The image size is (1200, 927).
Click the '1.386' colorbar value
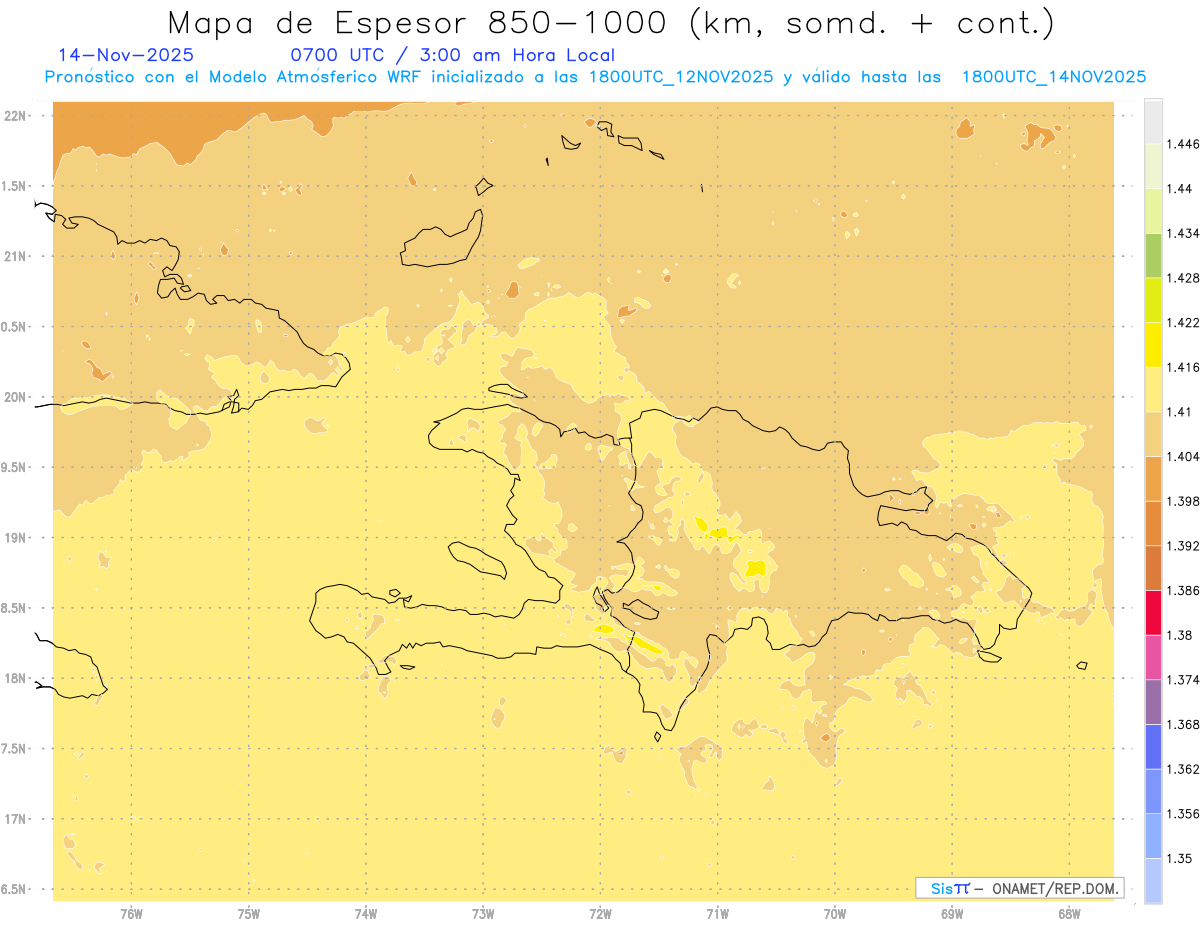pyautogui.click(x=1182, y=590)
